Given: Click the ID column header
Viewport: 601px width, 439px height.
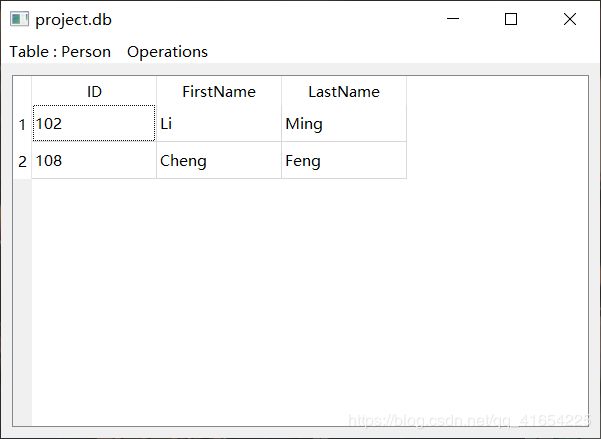Looking at the screenshot, I should tap(94, 91).
